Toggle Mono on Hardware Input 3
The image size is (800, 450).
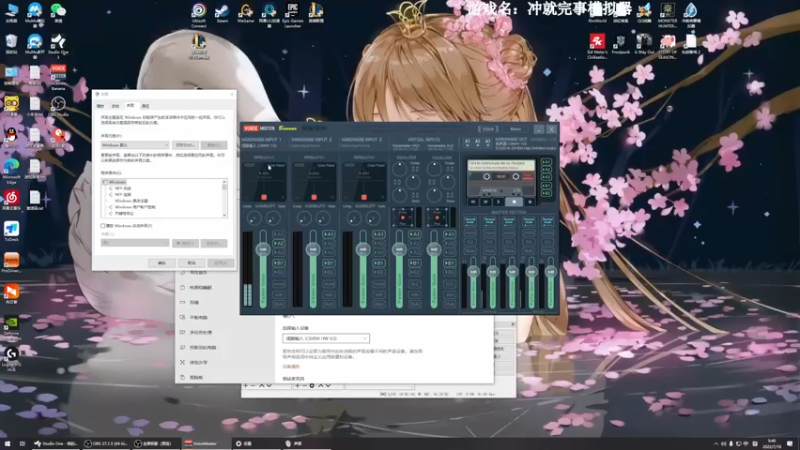pos(379,284)
